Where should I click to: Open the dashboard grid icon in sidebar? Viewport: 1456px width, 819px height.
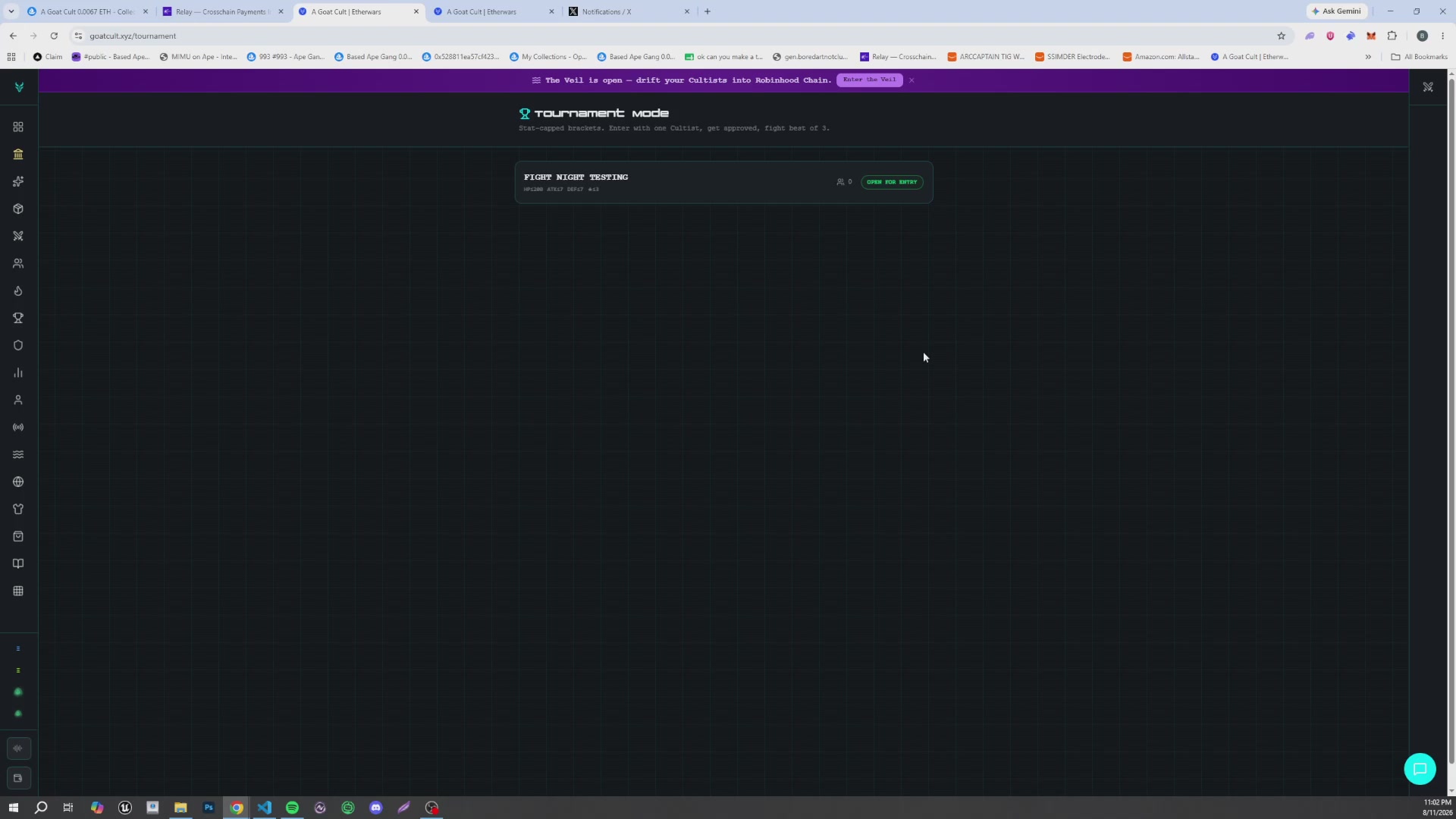[18, 127]
